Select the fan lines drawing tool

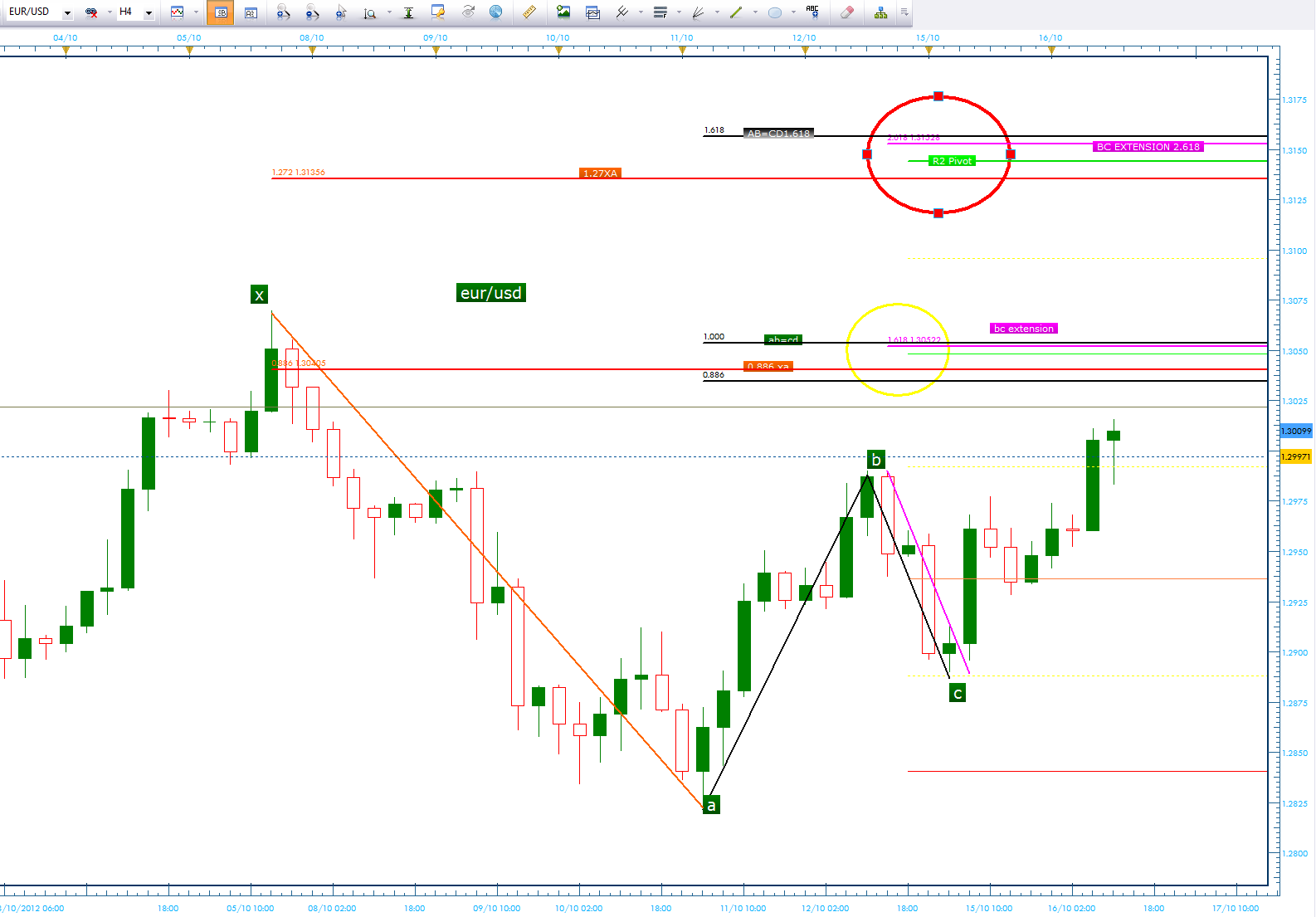[x=698, y=12]
